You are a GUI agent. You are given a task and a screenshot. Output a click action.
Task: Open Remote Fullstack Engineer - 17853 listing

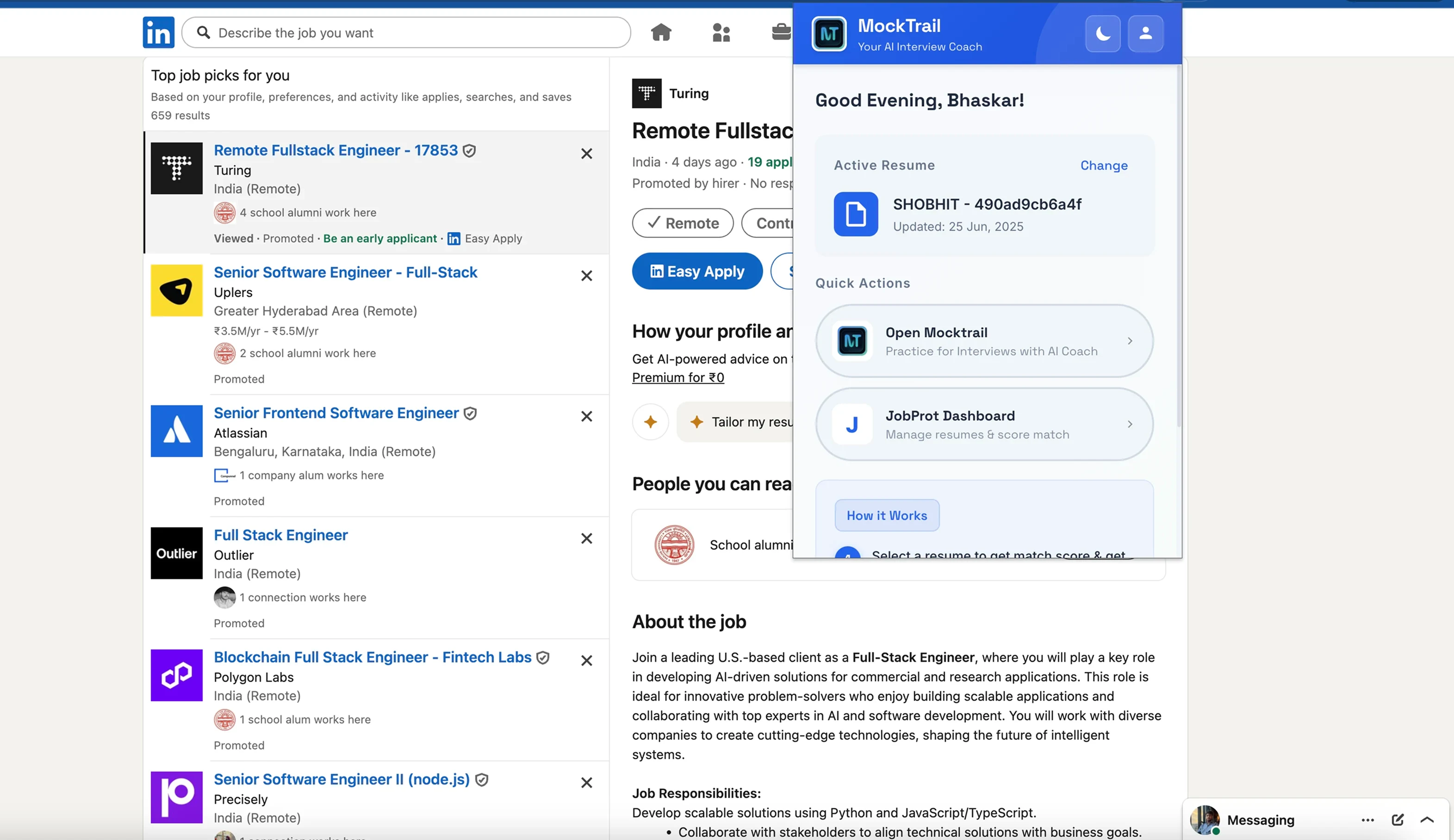[336, 151]
